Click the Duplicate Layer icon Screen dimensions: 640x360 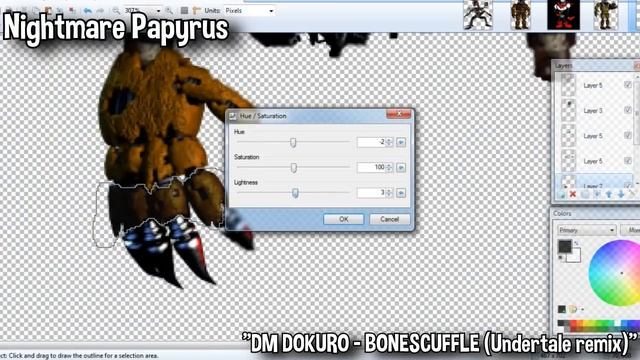(x=585, y=195)
